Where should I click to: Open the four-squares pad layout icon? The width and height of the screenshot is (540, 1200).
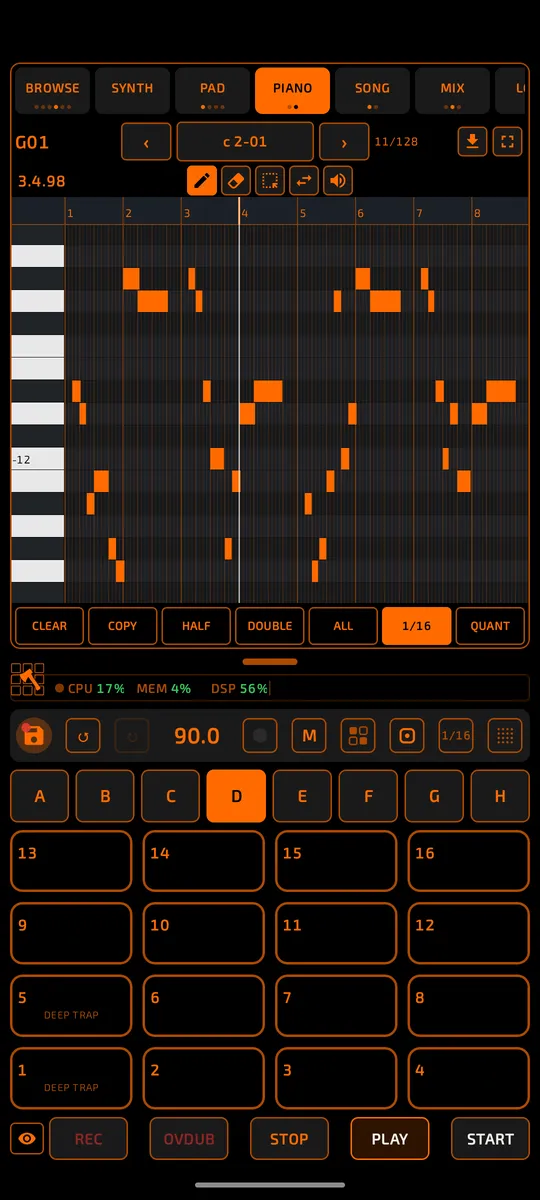[358, 736]
